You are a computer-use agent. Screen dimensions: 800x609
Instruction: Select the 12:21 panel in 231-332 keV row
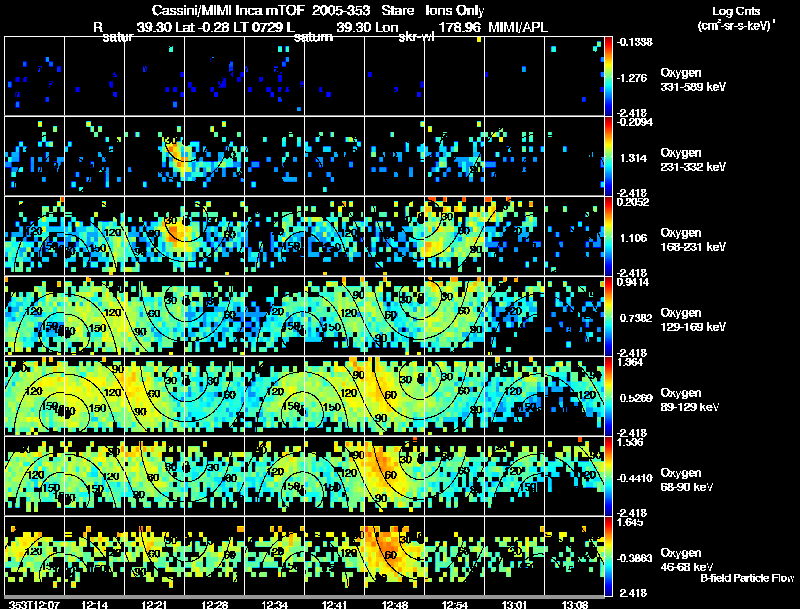[155, 156]
